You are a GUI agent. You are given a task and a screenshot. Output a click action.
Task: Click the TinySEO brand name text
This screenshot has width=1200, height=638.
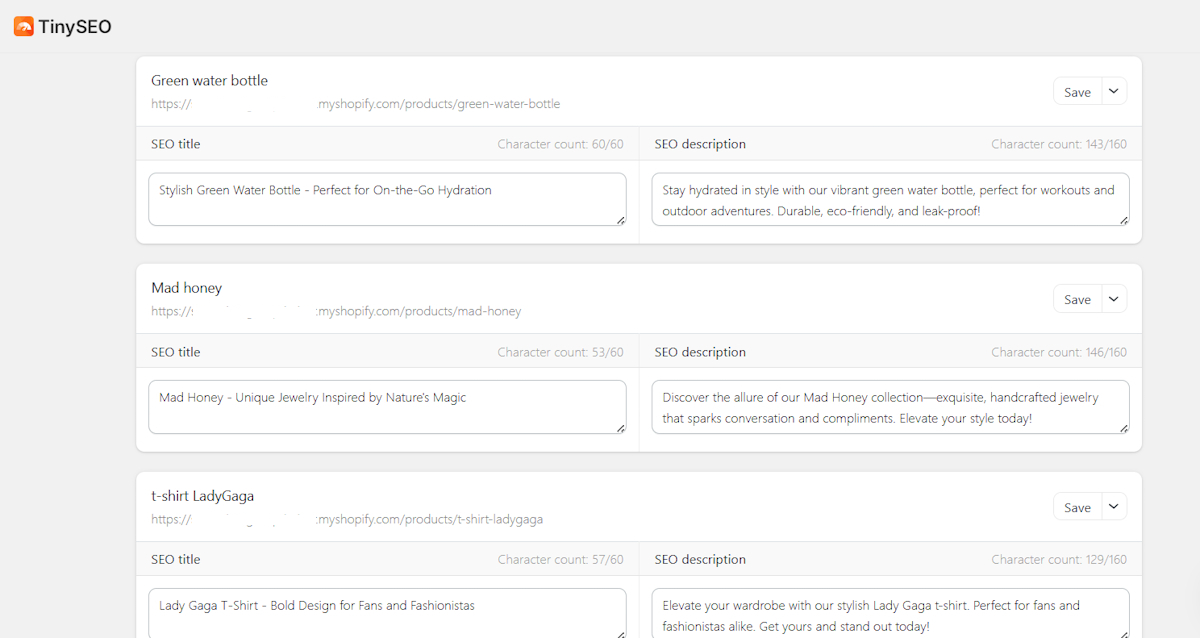75,27
